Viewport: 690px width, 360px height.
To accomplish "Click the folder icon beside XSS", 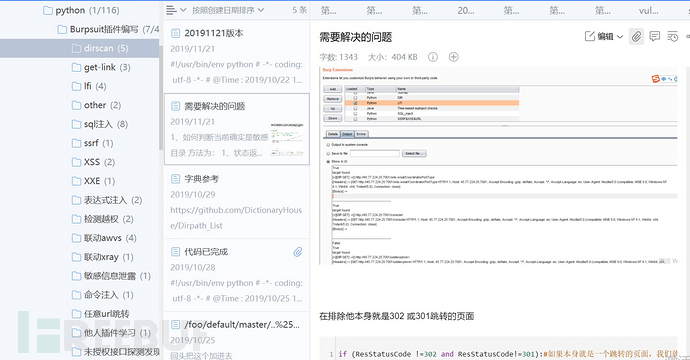I will (76, 162).
